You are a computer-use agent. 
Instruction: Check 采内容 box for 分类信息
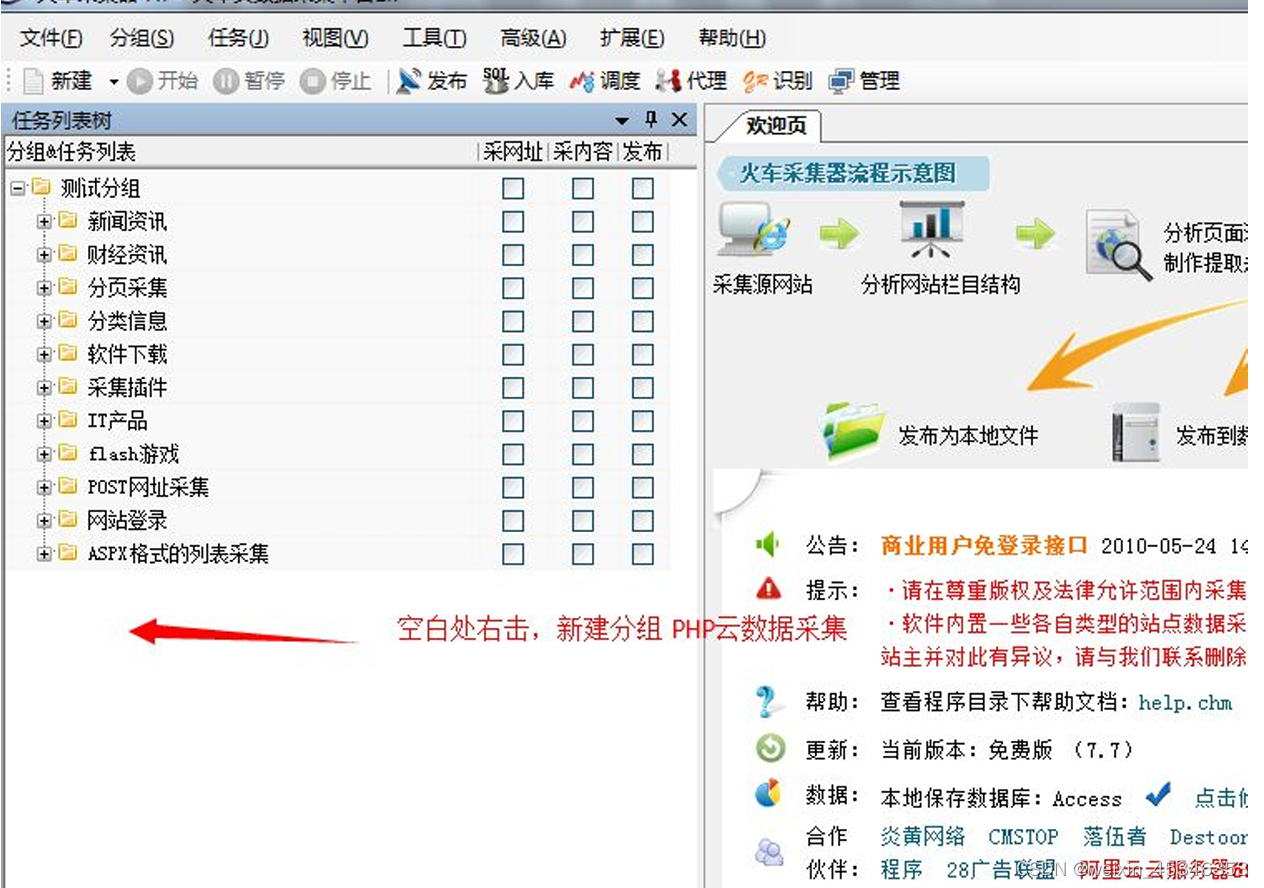point(583,321)
